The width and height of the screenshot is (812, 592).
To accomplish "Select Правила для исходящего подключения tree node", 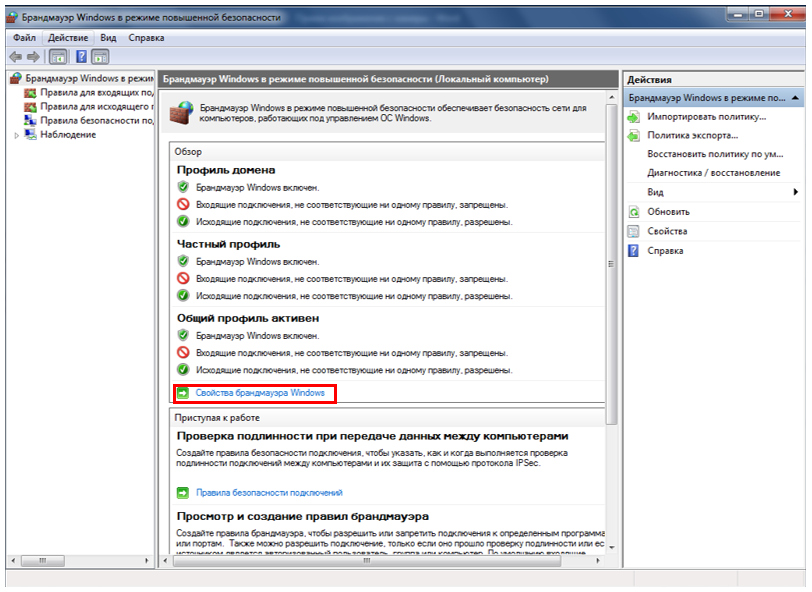I will 95,106.
